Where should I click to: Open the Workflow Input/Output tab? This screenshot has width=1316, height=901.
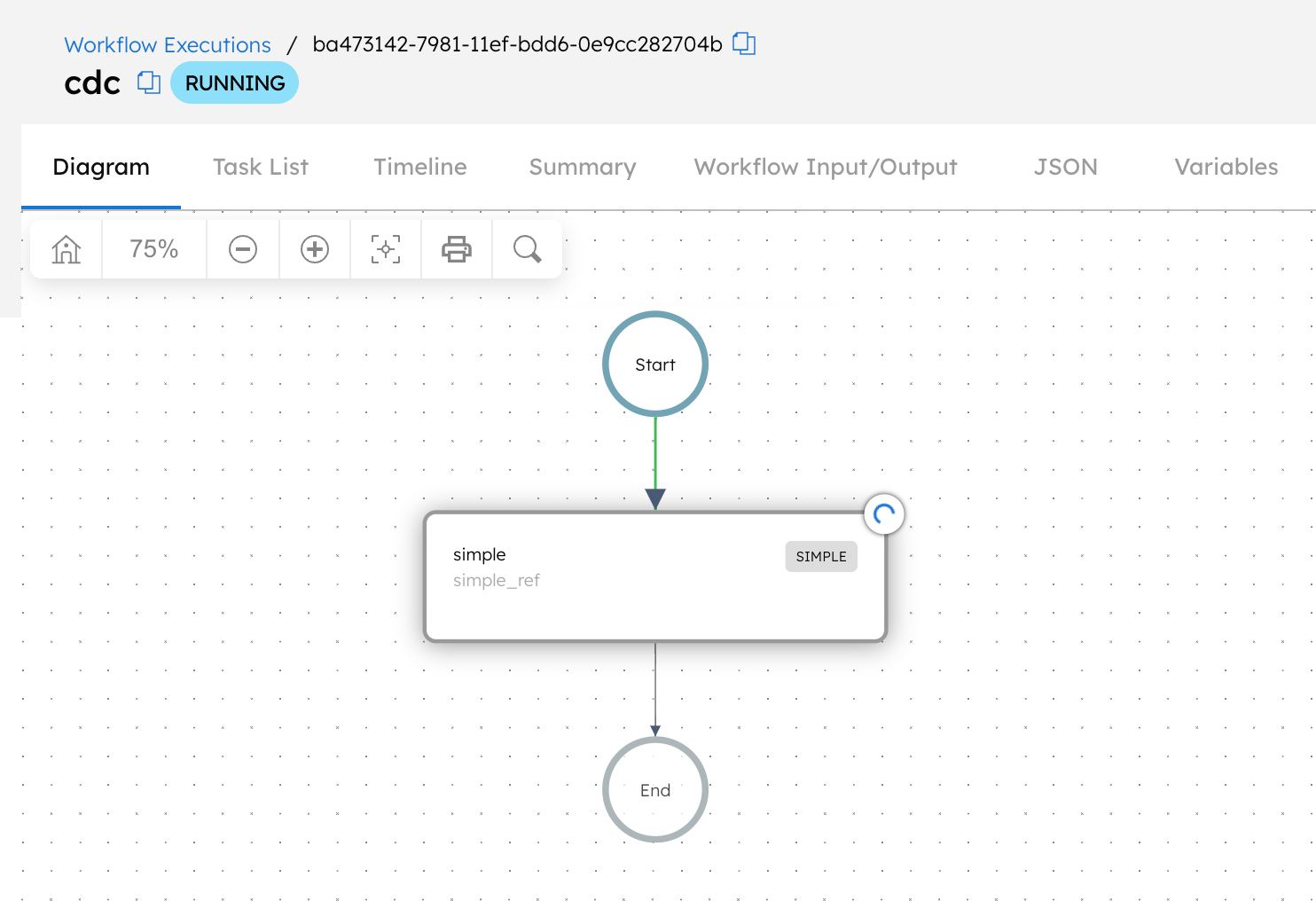tap(826, 167)
